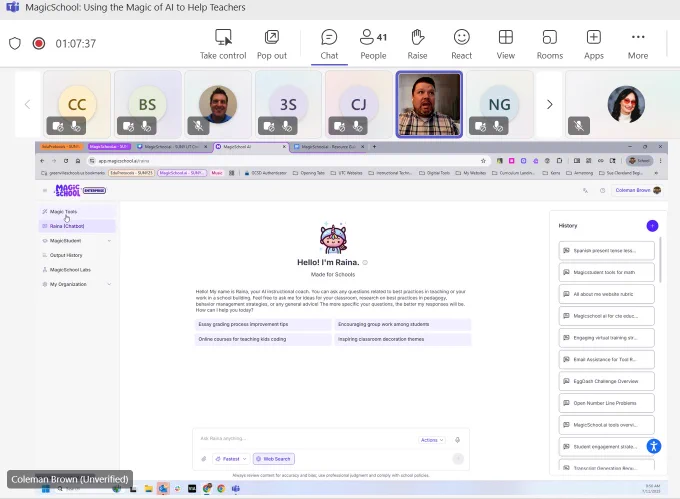Open the Apps menu
This screenshot has height=499, width=680.
coord(594,44)
